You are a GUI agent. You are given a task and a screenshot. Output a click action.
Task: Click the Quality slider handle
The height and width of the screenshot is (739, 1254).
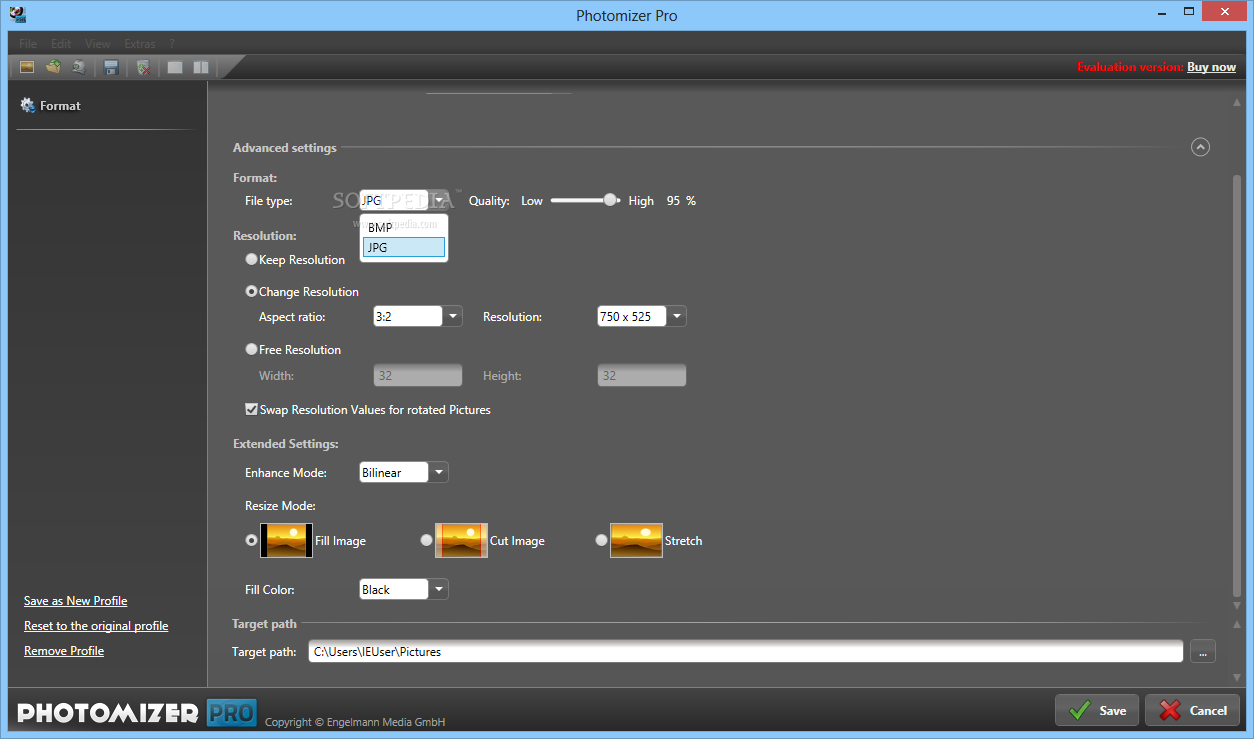[x=610, y=200]
